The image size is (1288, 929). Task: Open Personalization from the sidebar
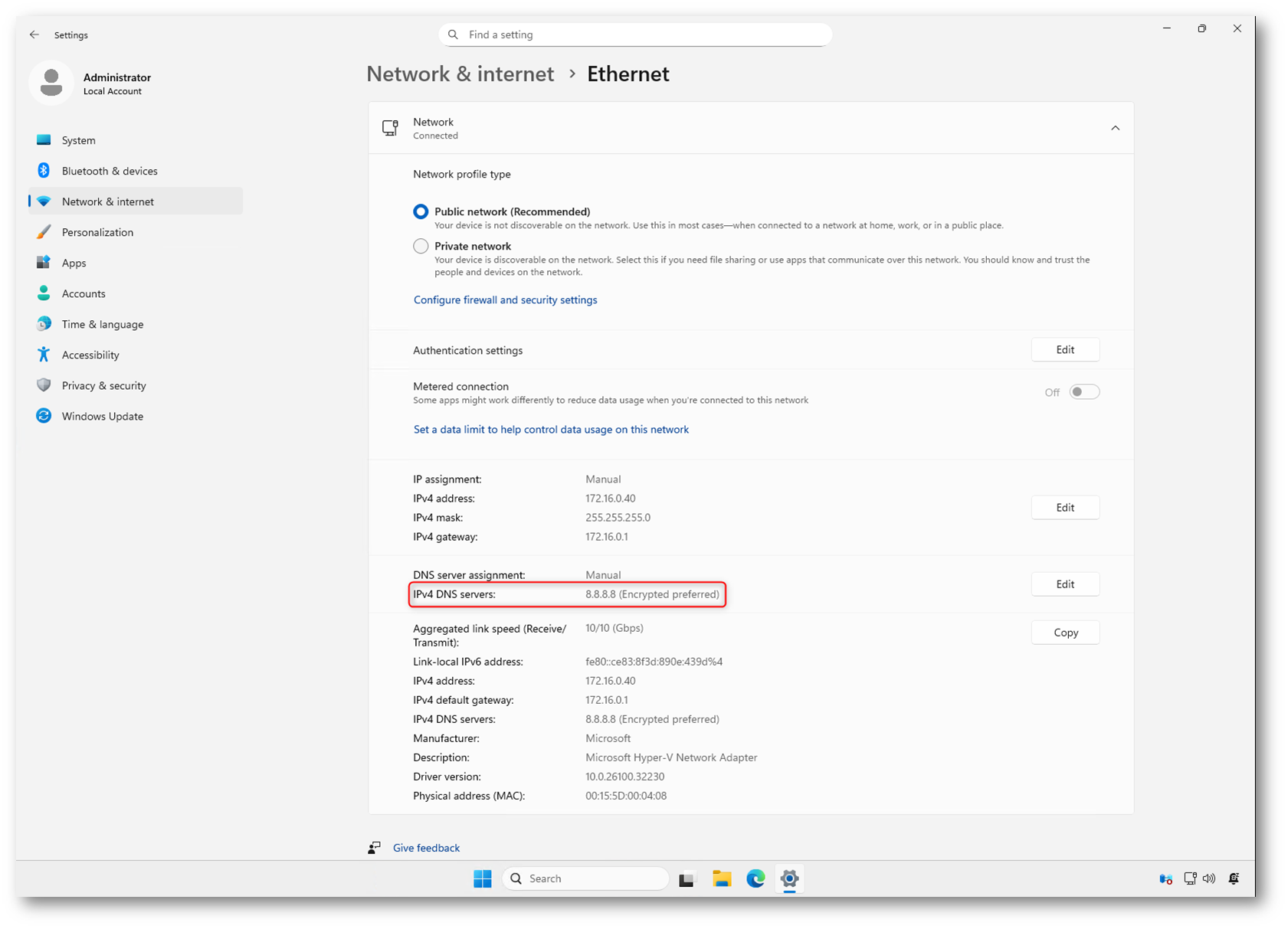click(x=97, y=232)
